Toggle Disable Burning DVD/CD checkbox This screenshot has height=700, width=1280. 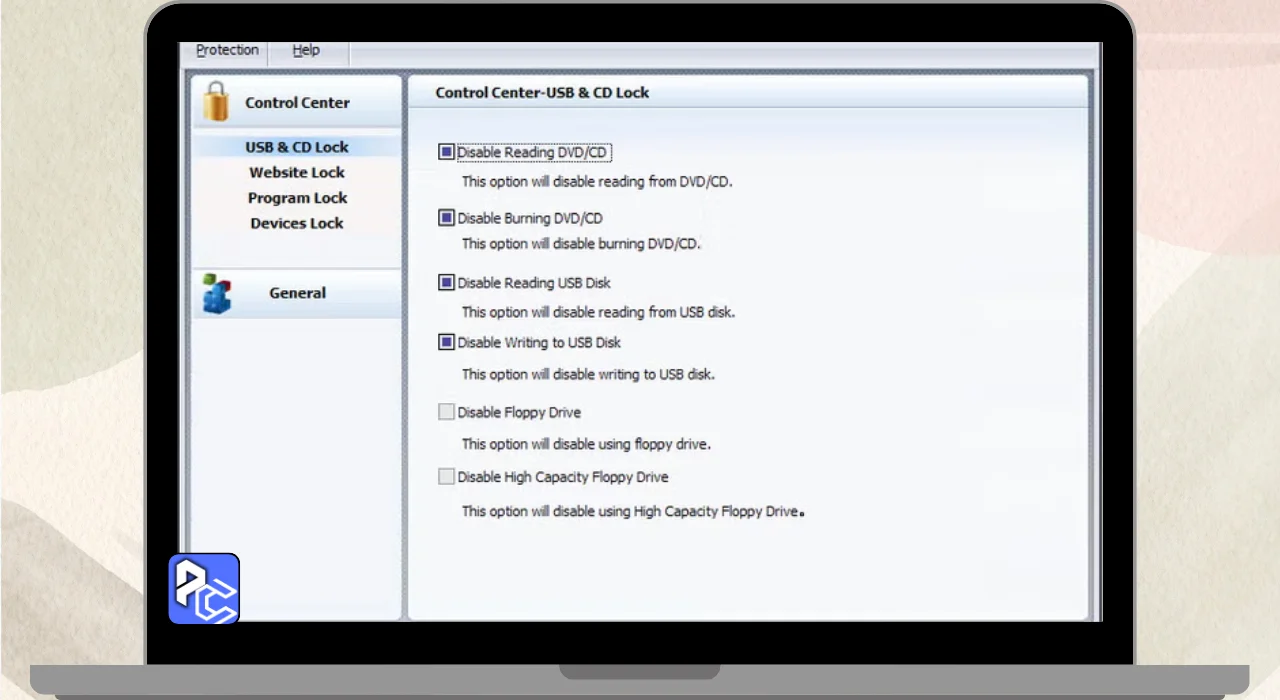point(446,218)
